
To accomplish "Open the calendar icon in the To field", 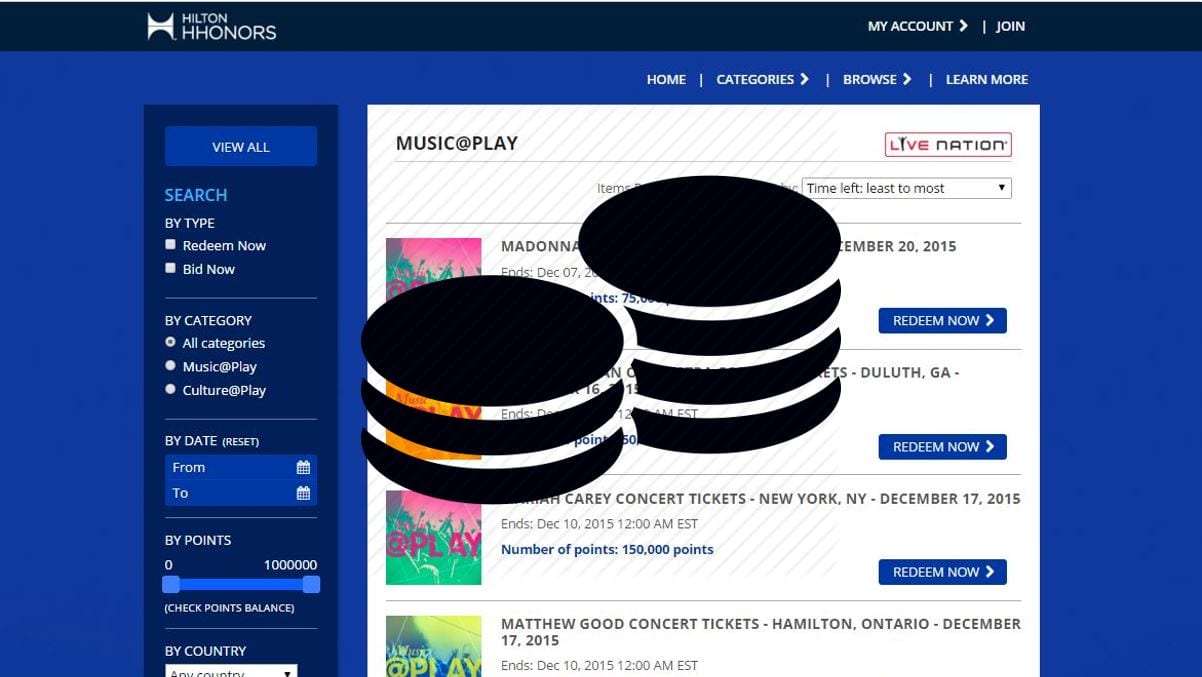I will coord(303,493).
